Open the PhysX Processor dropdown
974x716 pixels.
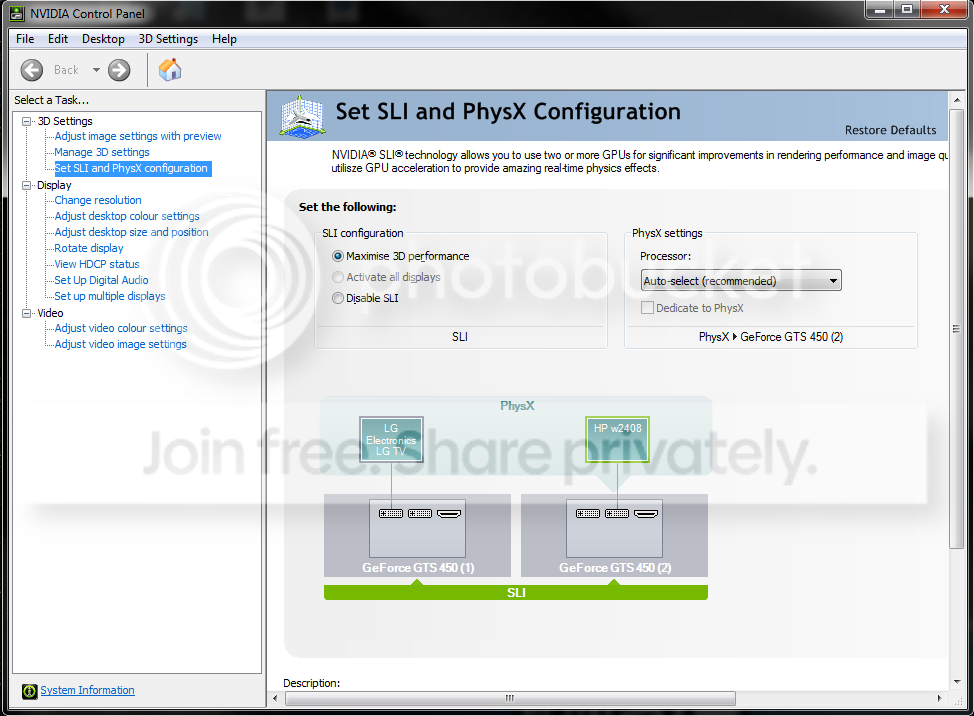[741, 281]
